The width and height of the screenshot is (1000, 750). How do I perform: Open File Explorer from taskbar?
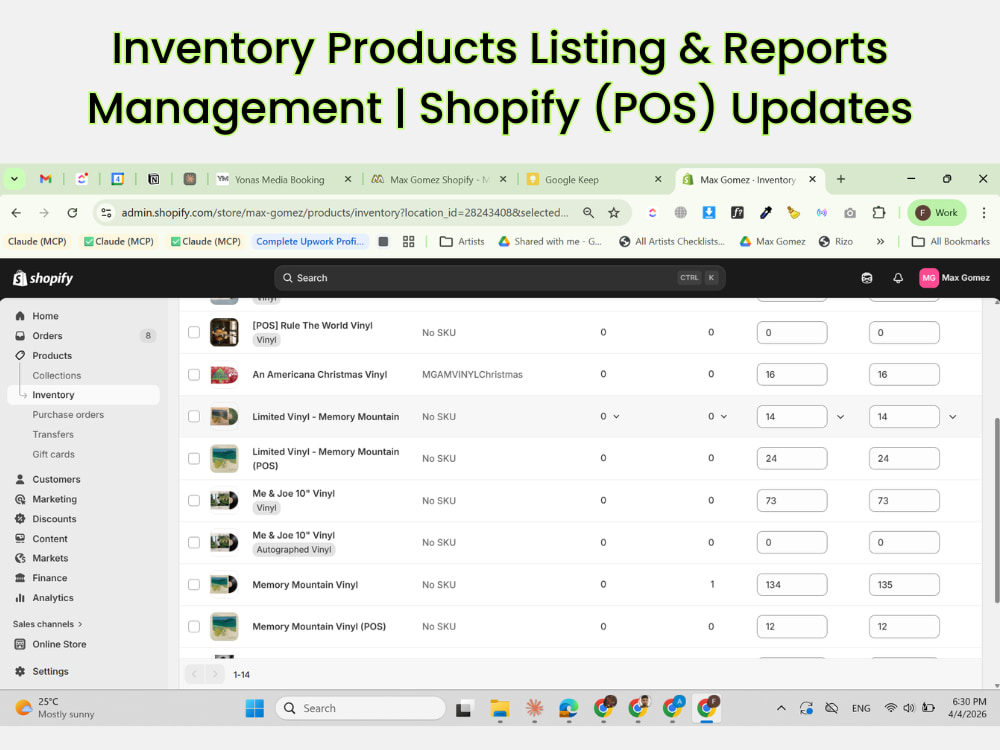click(x=499, y=708)
